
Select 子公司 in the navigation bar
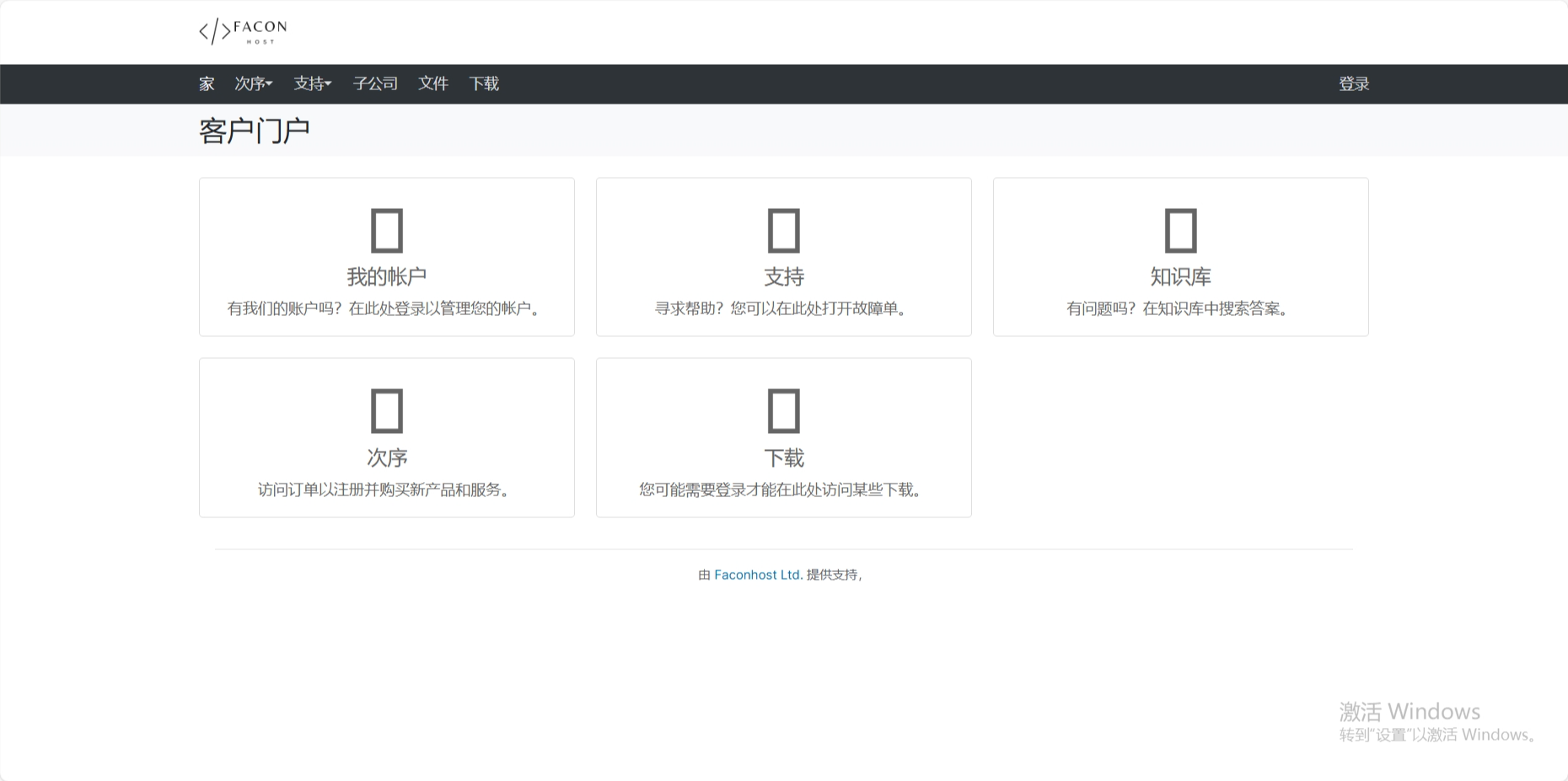375,83
